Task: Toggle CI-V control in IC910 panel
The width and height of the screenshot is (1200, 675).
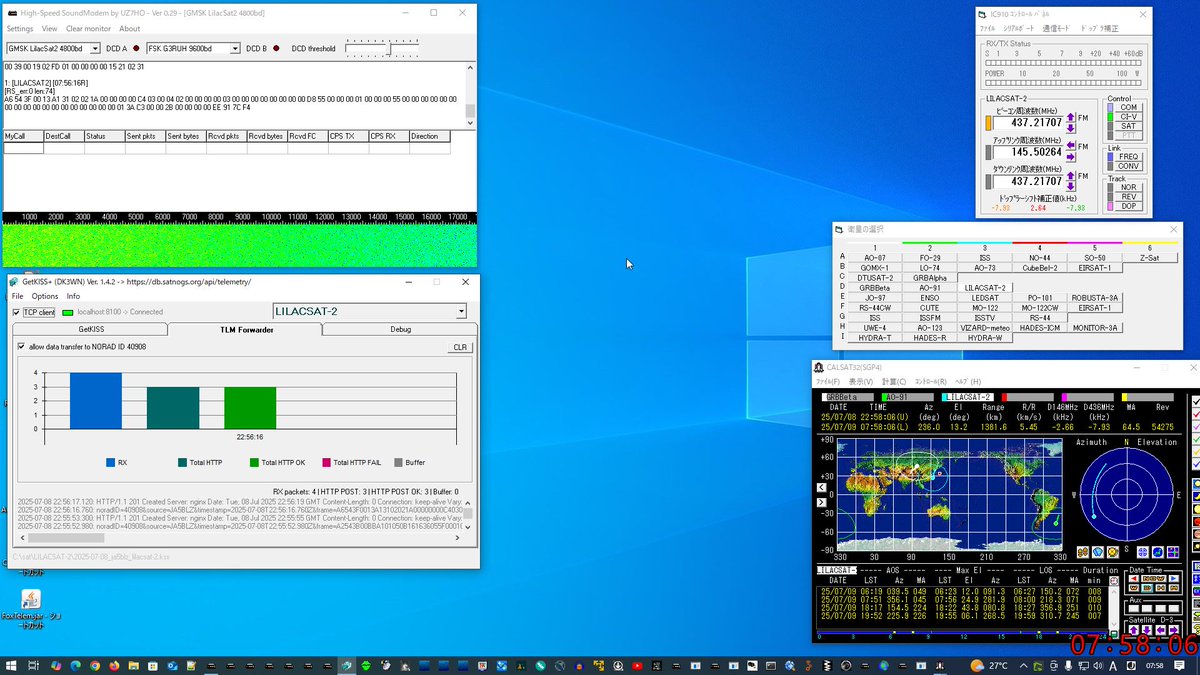Action: click(x=1128, y=117)
